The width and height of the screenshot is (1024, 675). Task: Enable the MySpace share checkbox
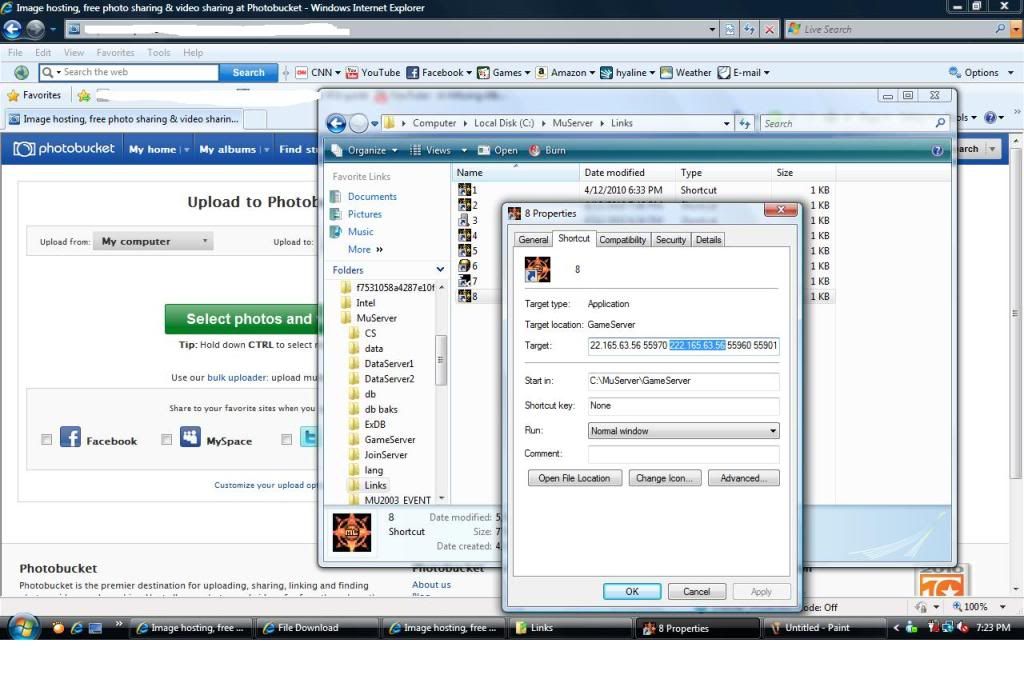point(167,440)
